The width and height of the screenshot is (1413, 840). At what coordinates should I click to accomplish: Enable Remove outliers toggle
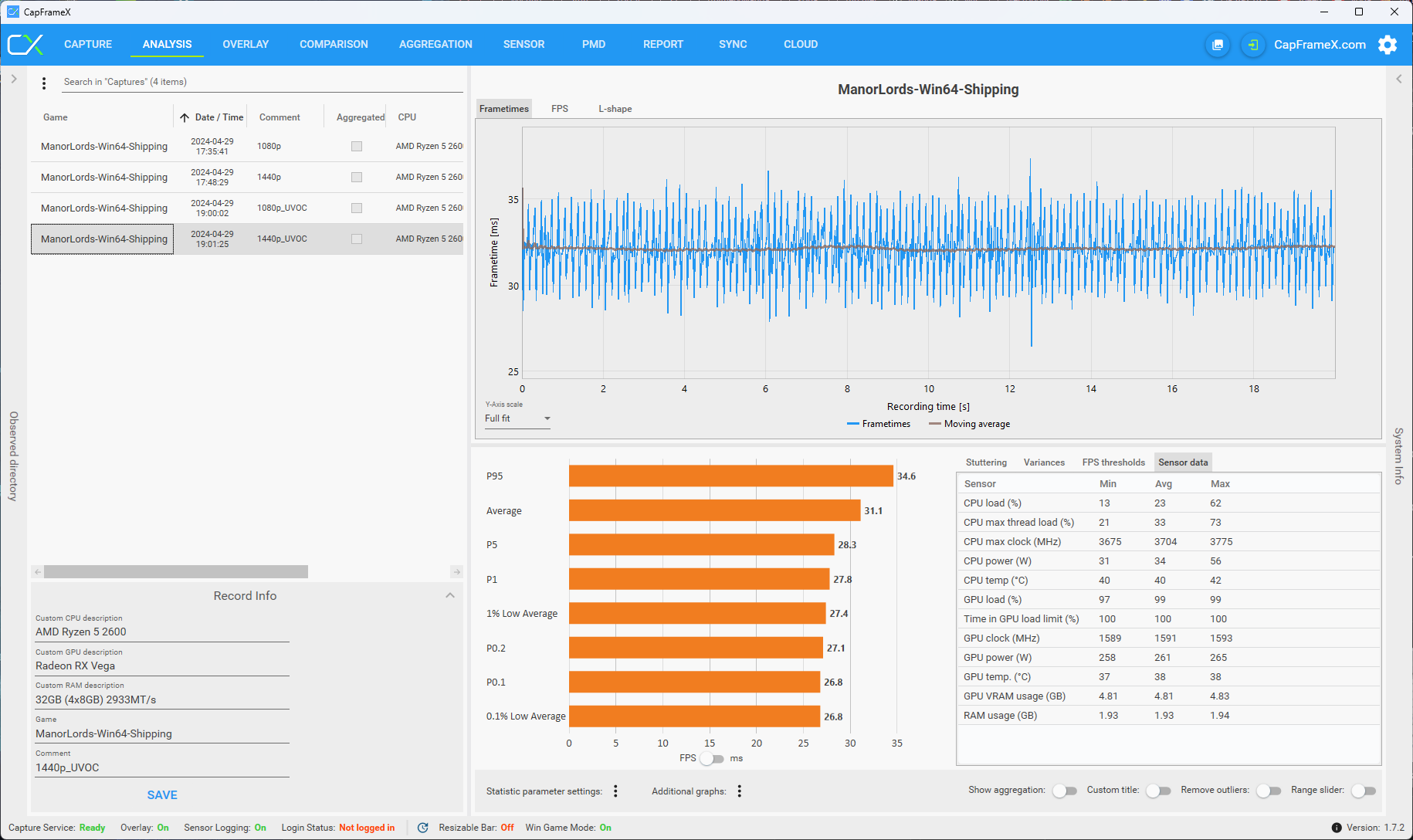(1269, 791)
